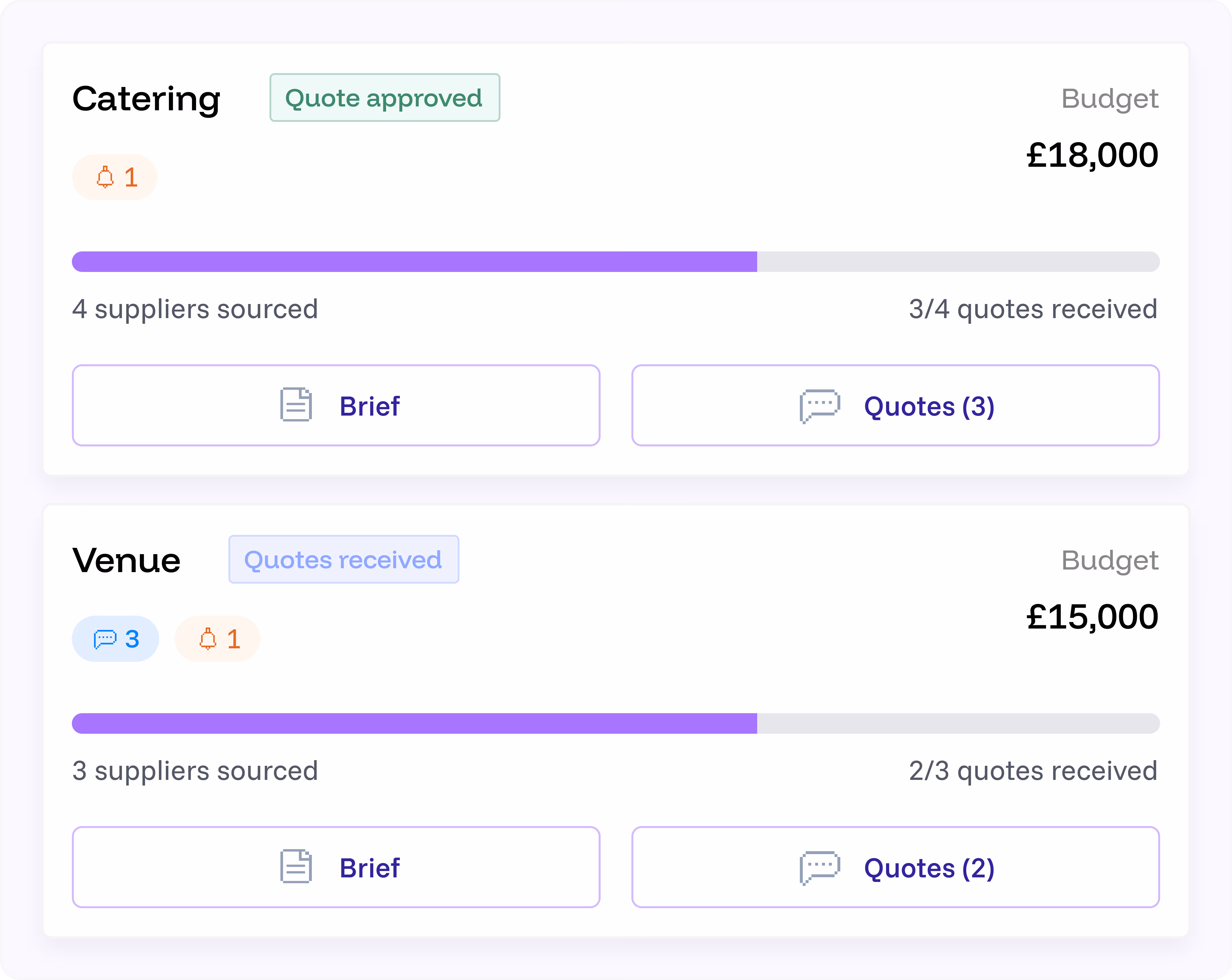Click the speech bubble icon in Quotes (2)
The image size is (1232, 980).
(820, 867)
